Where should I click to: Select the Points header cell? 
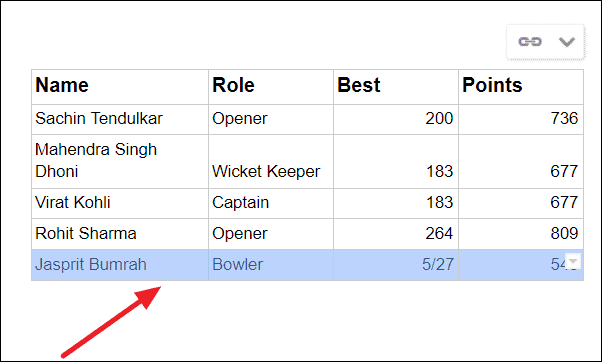point(521,87)
